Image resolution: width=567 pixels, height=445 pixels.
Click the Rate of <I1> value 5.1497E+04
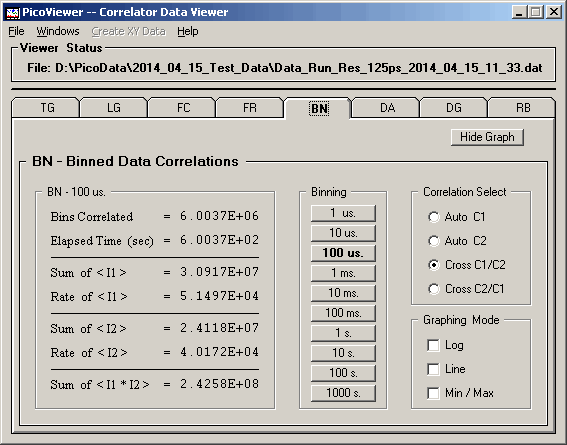tap(219, 296)
